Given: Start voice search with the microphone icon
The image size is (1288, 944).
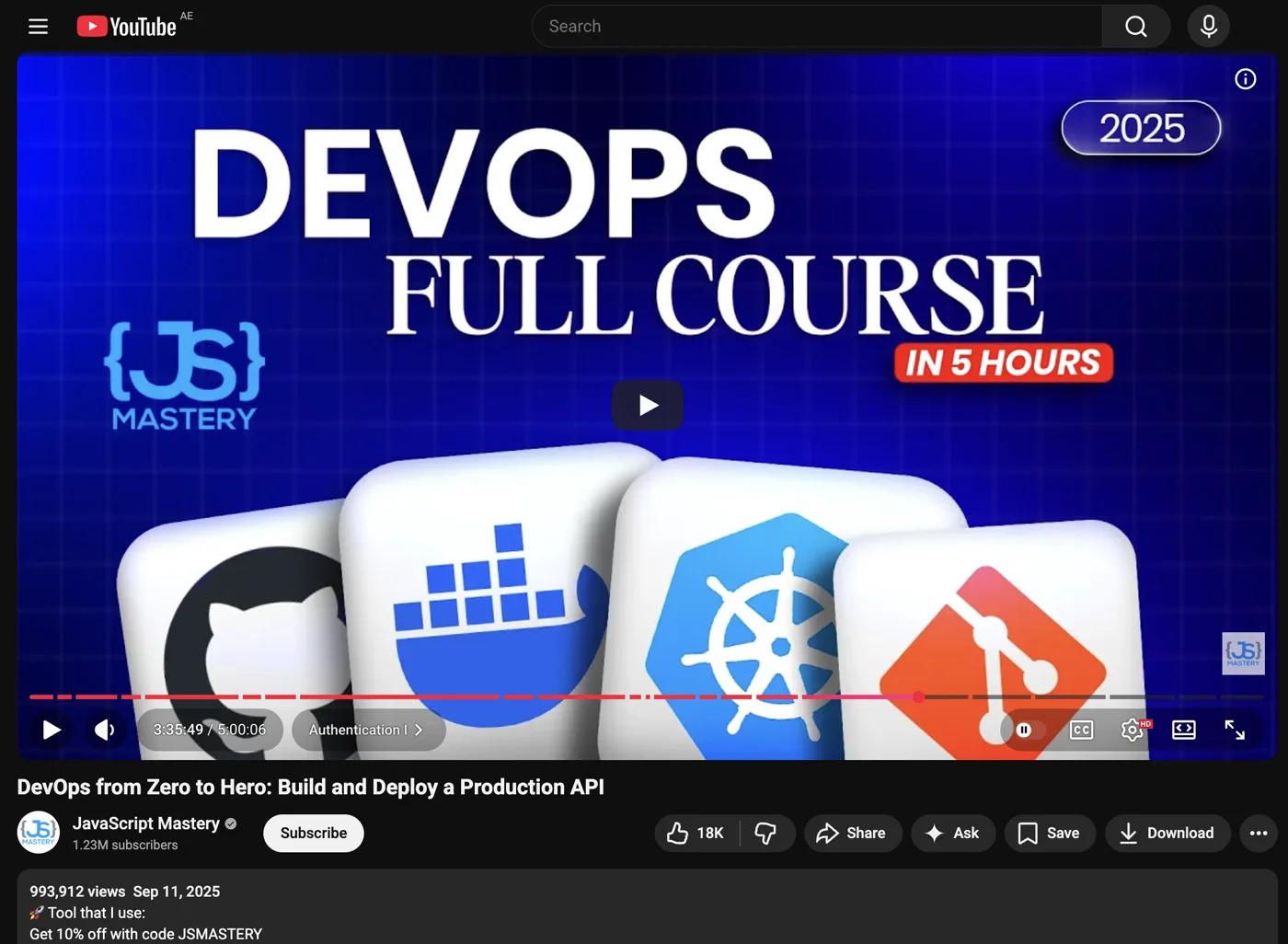Looking at the screenshot, I should click(1208, 26).
